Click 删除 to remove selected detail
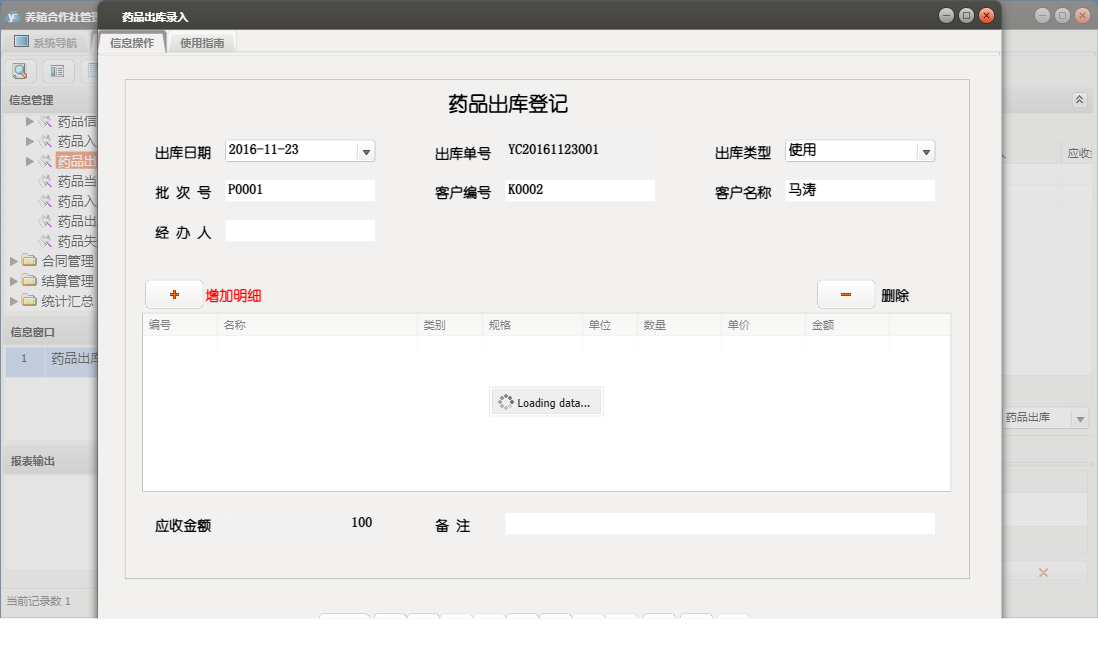 pyautogui.click(x=845, y=294)
